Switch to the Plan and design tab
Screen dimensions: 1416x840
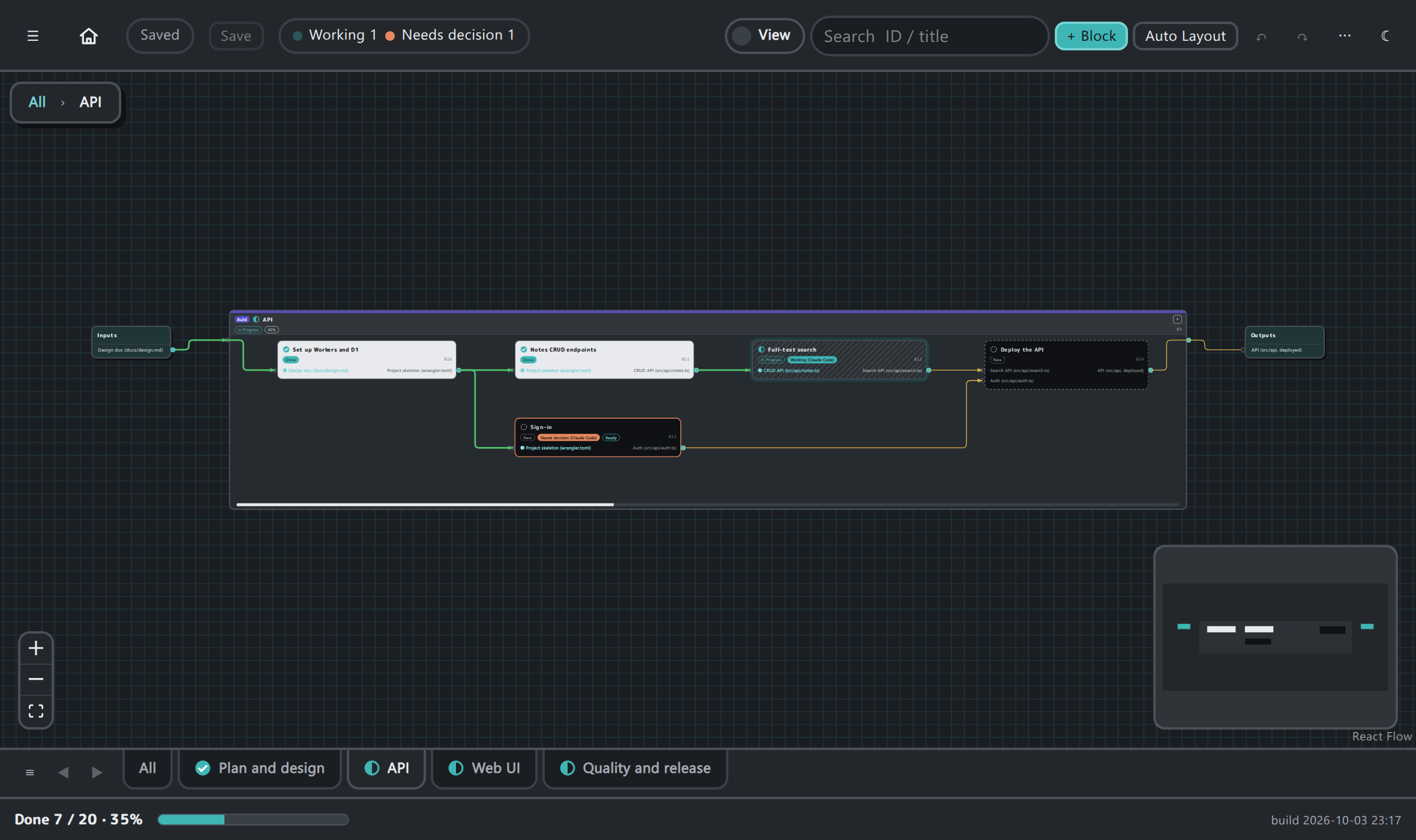[x=260, y=768]
